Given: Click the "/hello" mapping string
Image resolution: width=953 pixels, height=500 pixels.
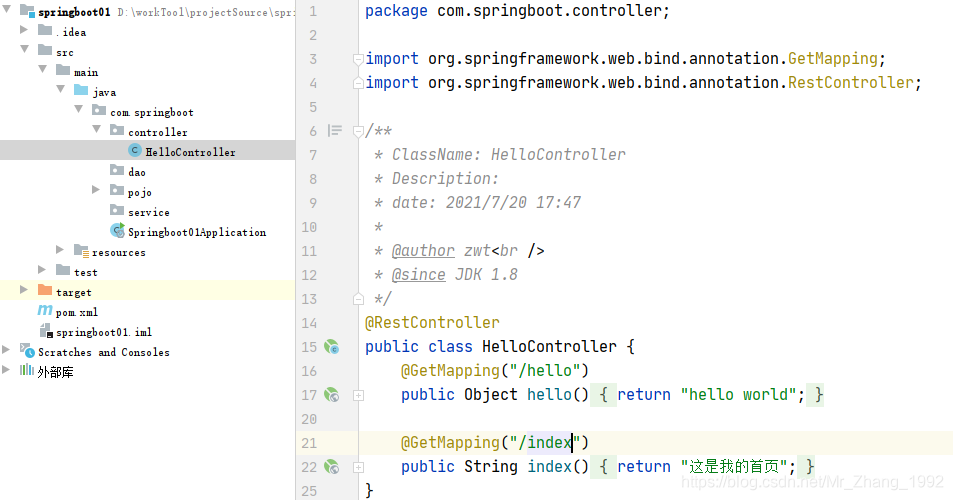Looking at the screenshot, I should [x=545, y=371].
